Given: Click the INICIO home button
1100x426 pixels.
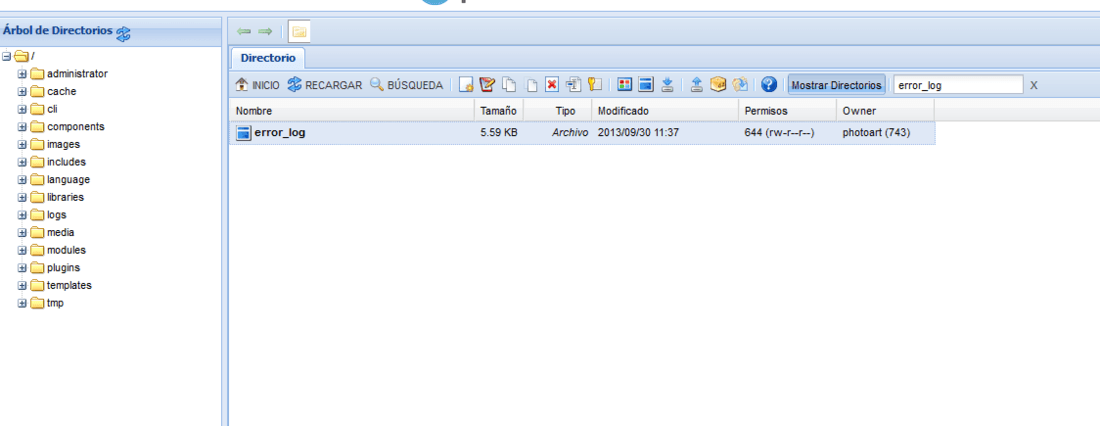Looking at the screenshot, I should [257, 85].
